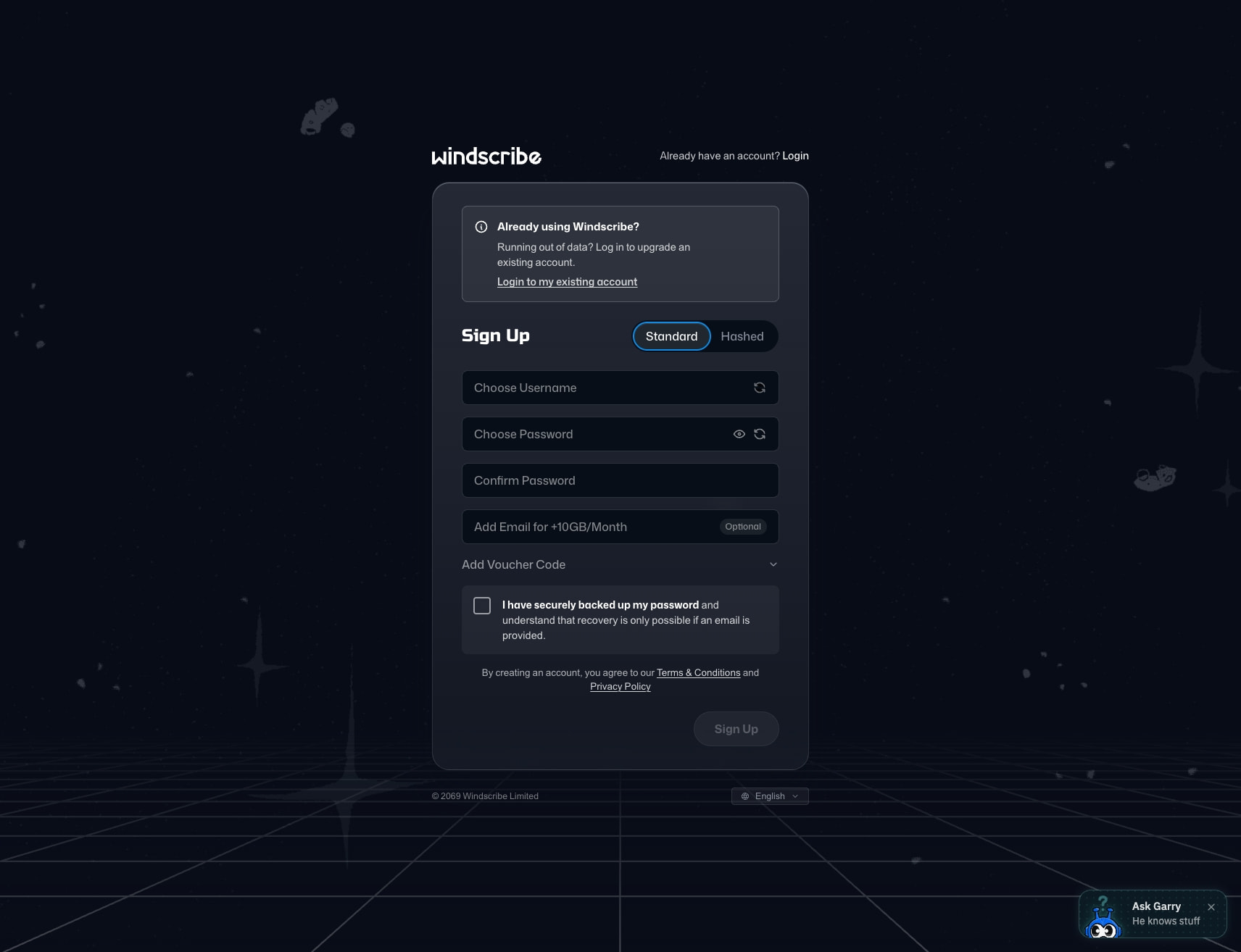The height and width of the screenshot is (952, 1241).
Task: Focus the Choose Password field
Action: tap(620, 434)
